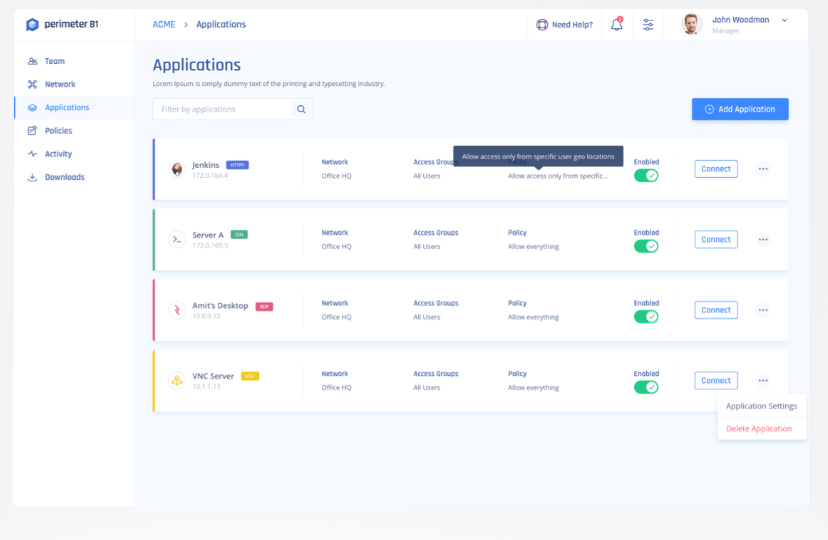Open the settings sliders icon in header

[648, 24]
